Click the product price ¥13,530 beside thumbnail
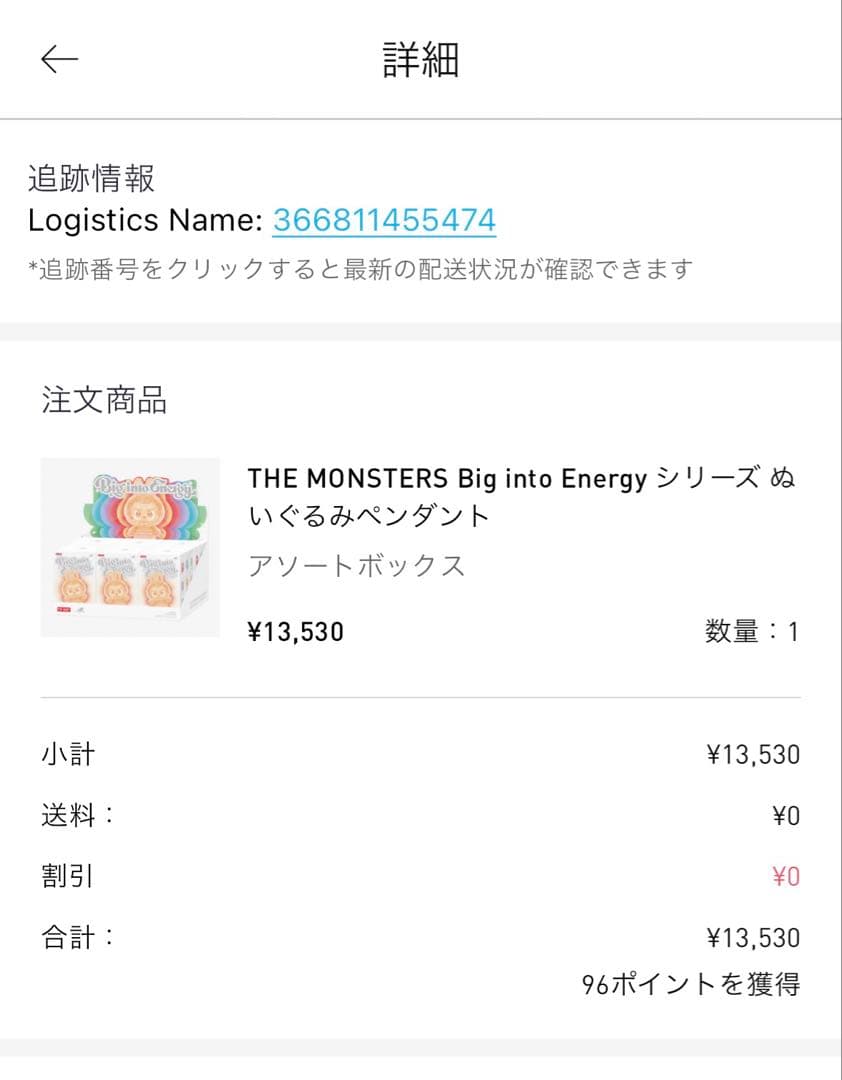 click(x=295, y=632)
